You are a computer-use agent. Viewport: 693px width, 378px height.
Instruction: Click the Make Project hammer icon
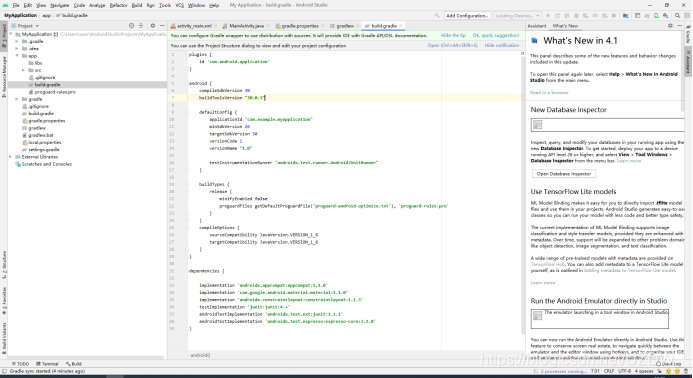coord(437,15)
